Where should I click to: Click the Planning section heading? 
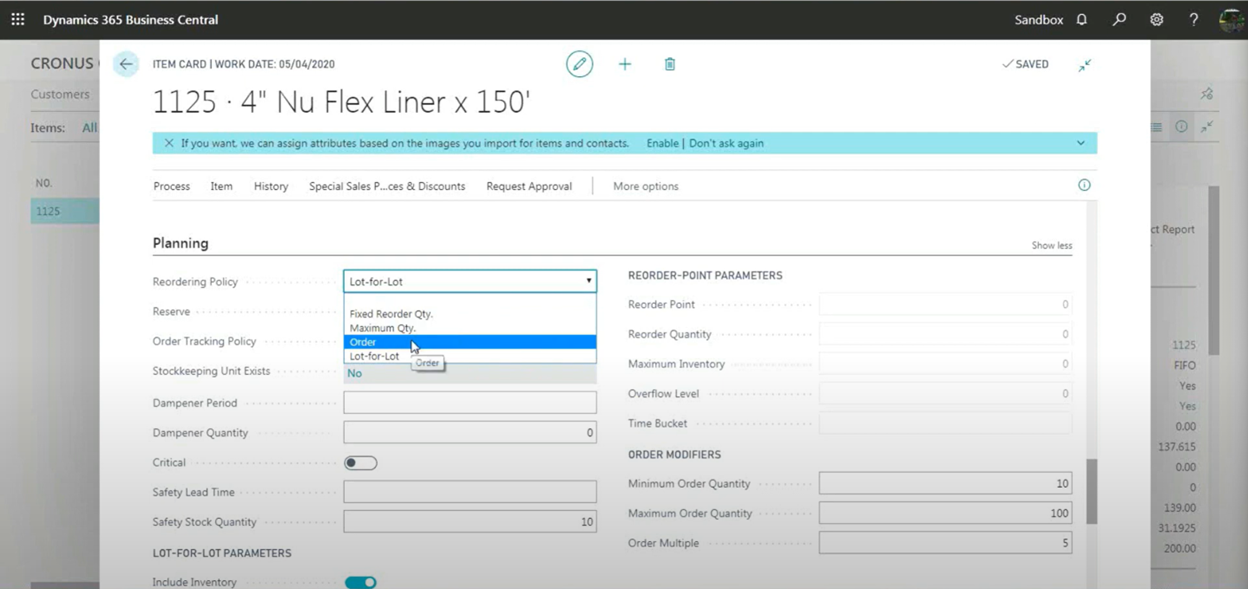tap(181, 243)
